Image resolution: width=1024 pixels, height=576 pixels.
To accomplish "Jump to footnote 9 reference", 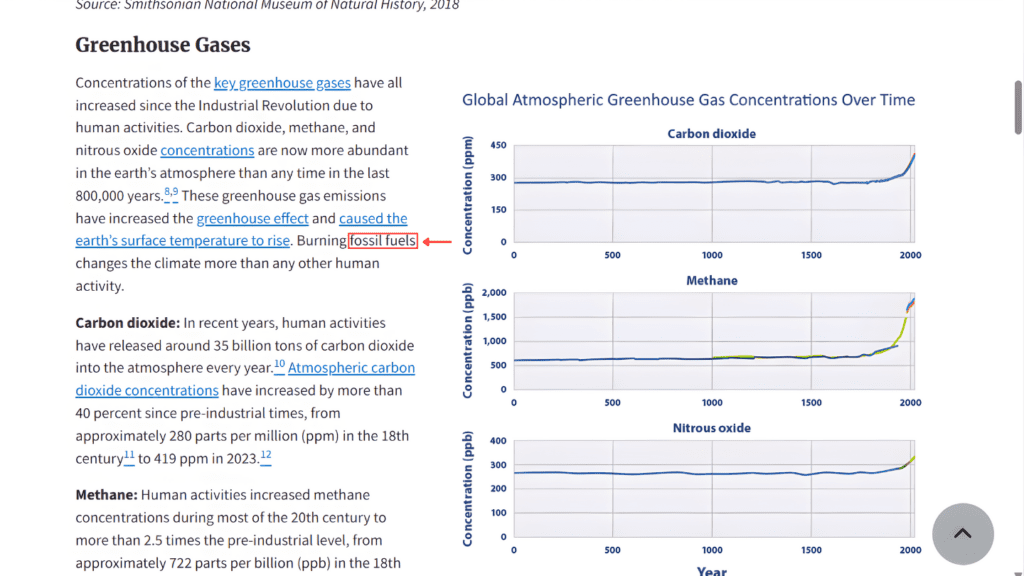I will coord(175,192).
